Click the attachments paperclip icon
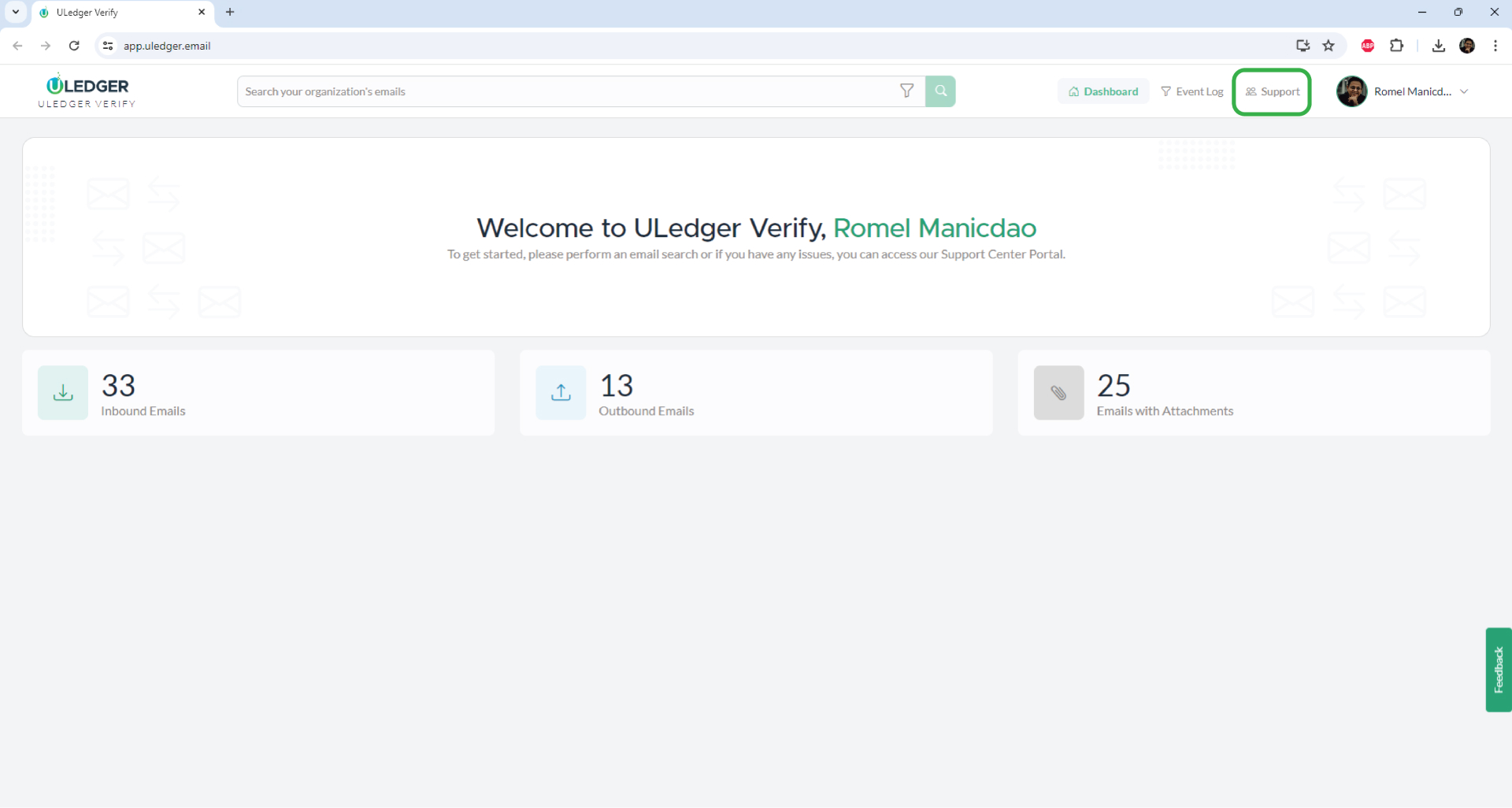This screenshot has height=808, width=1512. 1058,392
